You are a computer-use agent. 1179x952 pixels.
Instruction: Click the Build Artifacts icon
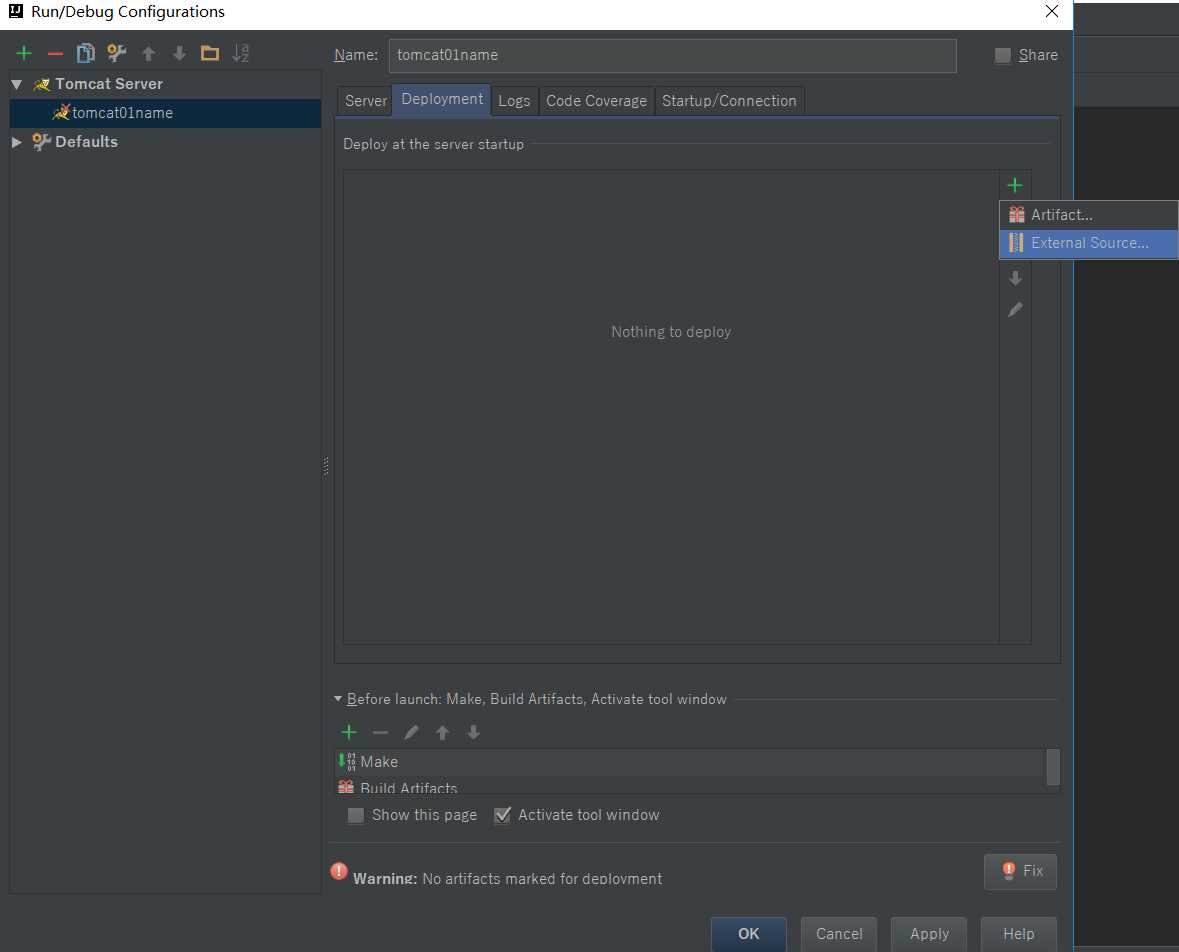(346, 787)
